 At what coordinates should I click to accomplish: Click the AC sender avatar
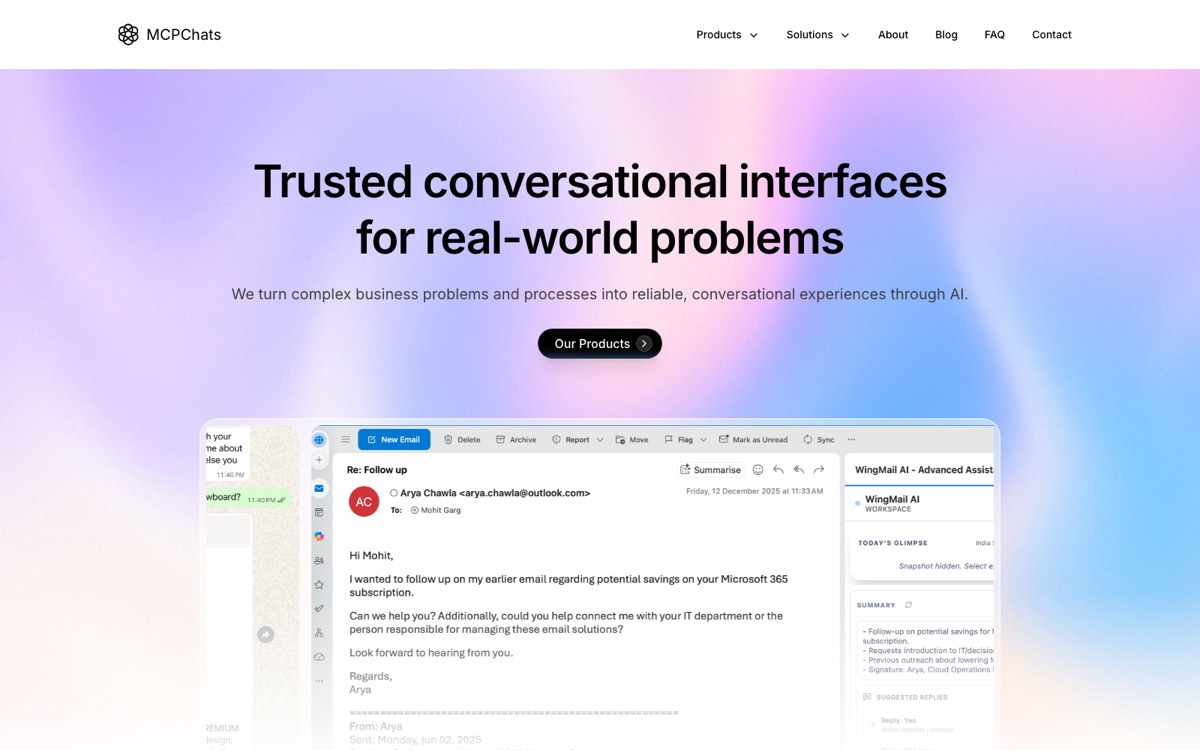pyautogui.click(x=364, y=502)
